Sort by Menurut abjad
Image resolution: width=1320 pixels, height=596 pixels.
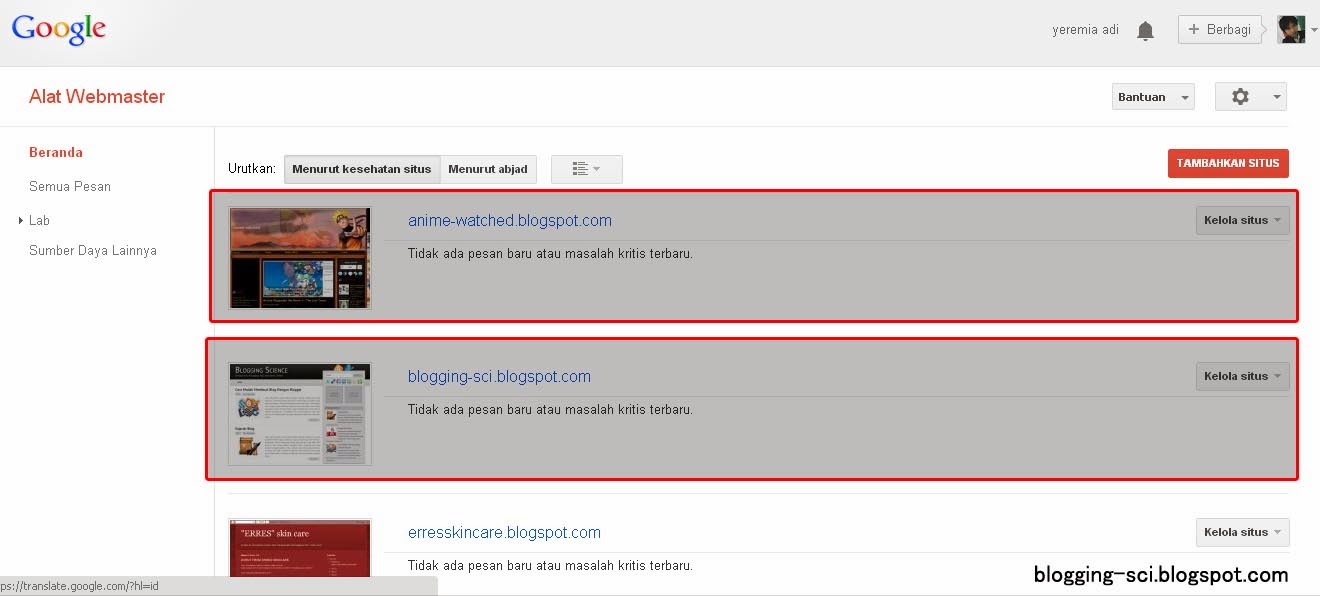488,169
